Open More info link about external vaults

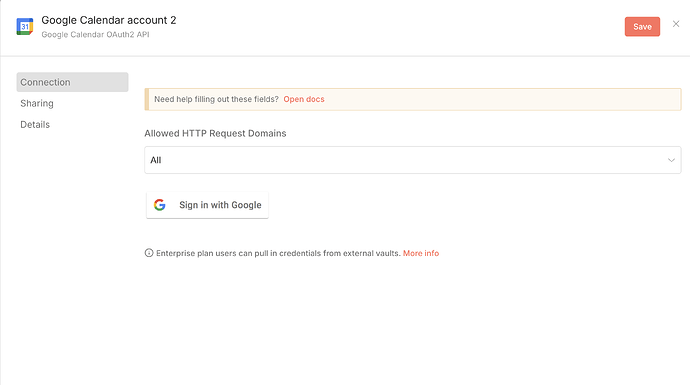point(421,253)
